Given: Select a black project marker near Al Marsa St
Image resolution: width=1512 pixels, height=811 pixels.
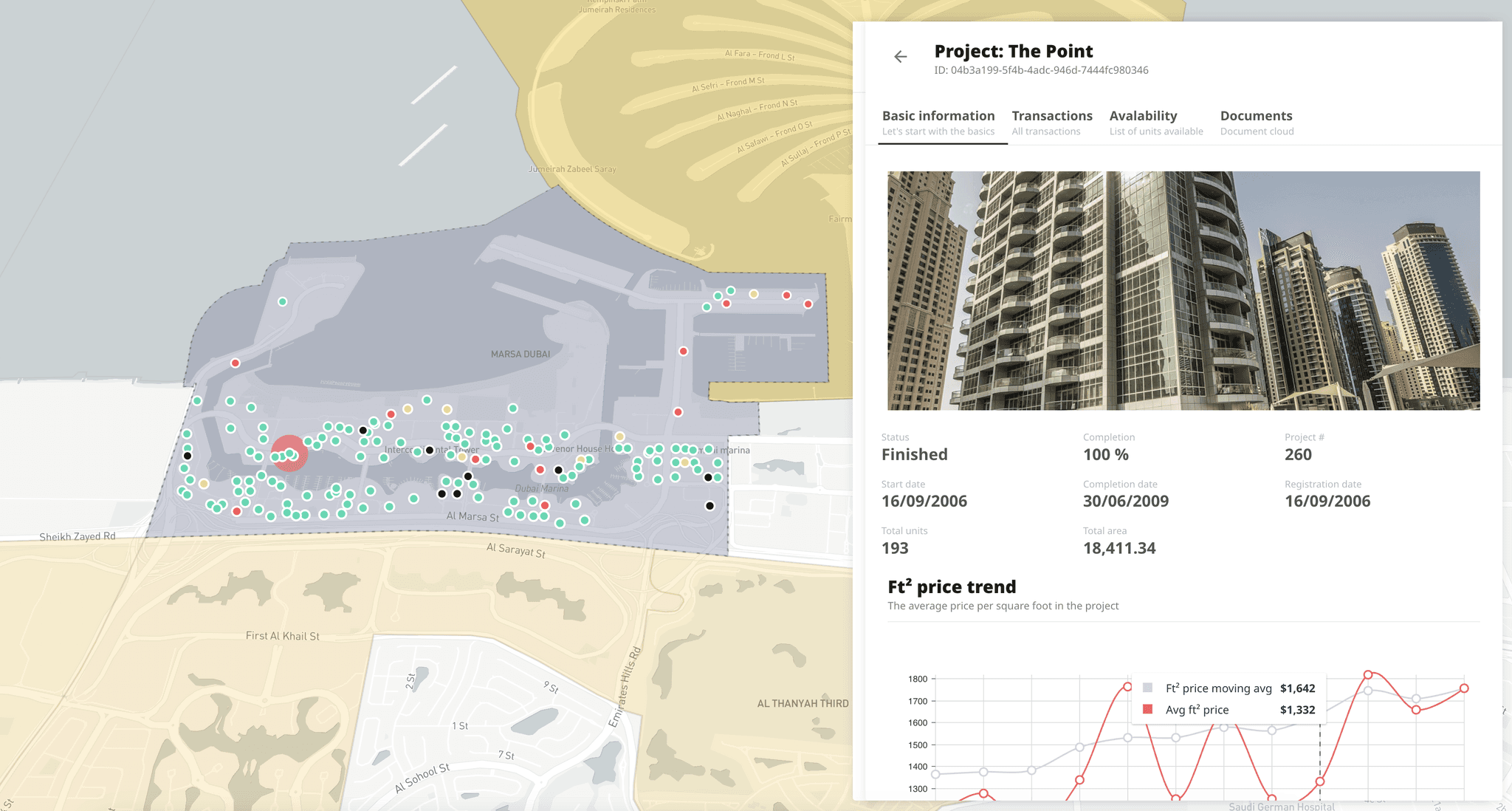Looking at the screenshot, I should [x=456, y=492].
